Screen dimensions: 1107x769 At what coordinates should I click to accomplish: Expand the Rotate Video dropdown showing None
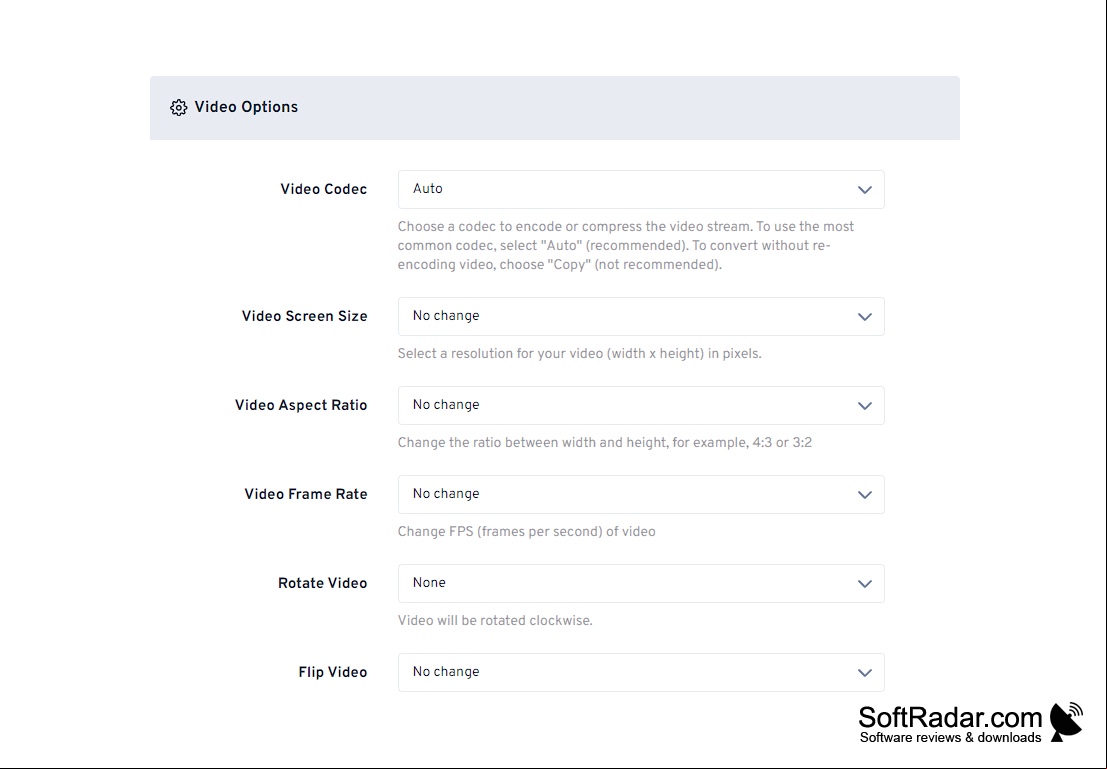(641, 583)
